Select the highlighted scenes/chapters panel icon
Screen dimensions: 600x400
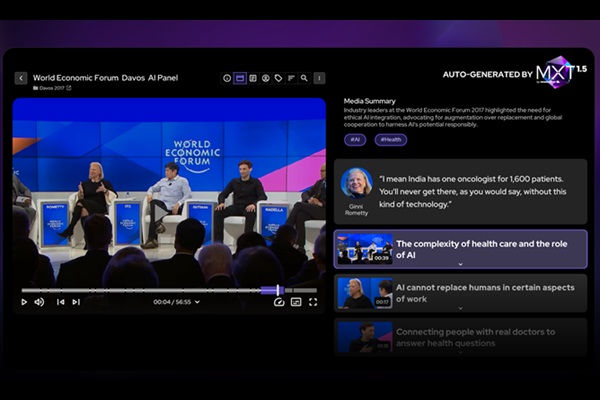coord(240,78)
